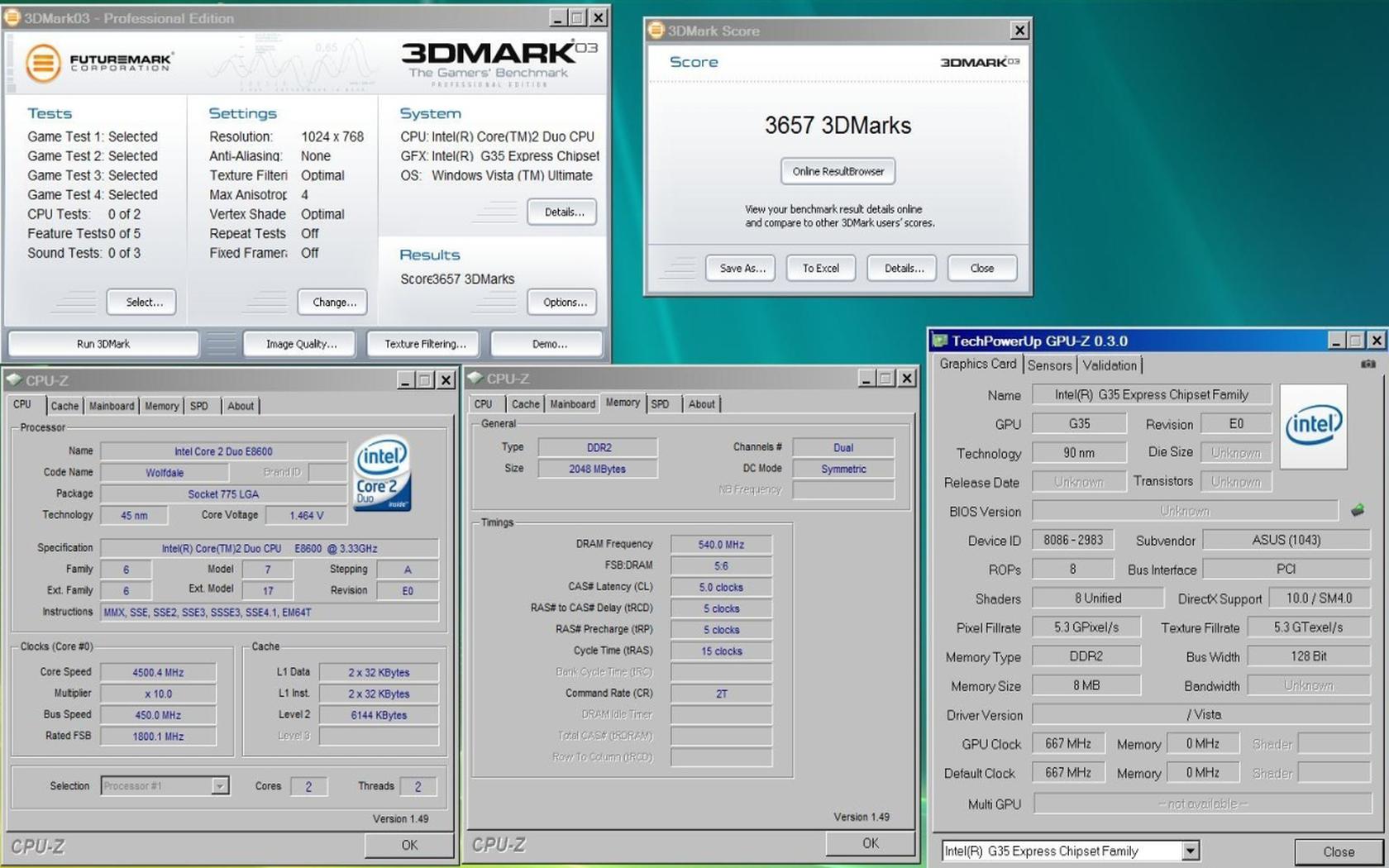This screenshot has height=868, width=1389.
Task: Minimize the GPU-Z window
Action: point(1336,340)
